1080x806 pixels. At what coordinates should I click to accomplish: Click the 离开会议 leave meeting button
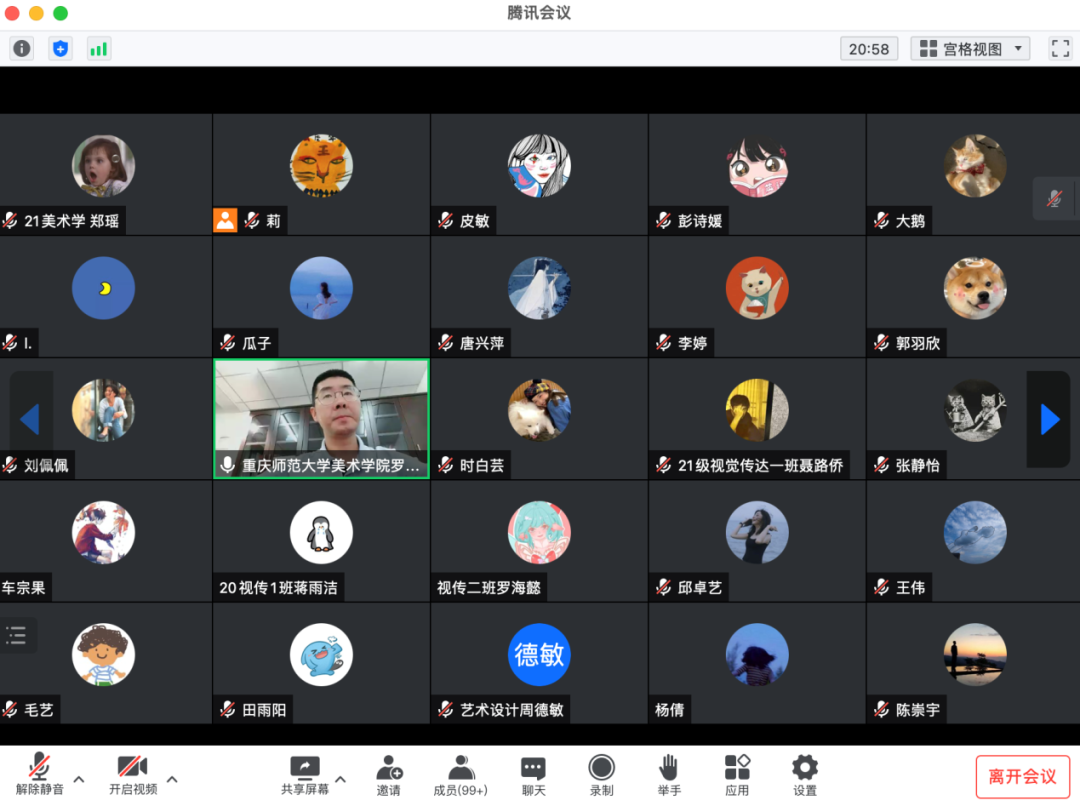pos(1022,776)
